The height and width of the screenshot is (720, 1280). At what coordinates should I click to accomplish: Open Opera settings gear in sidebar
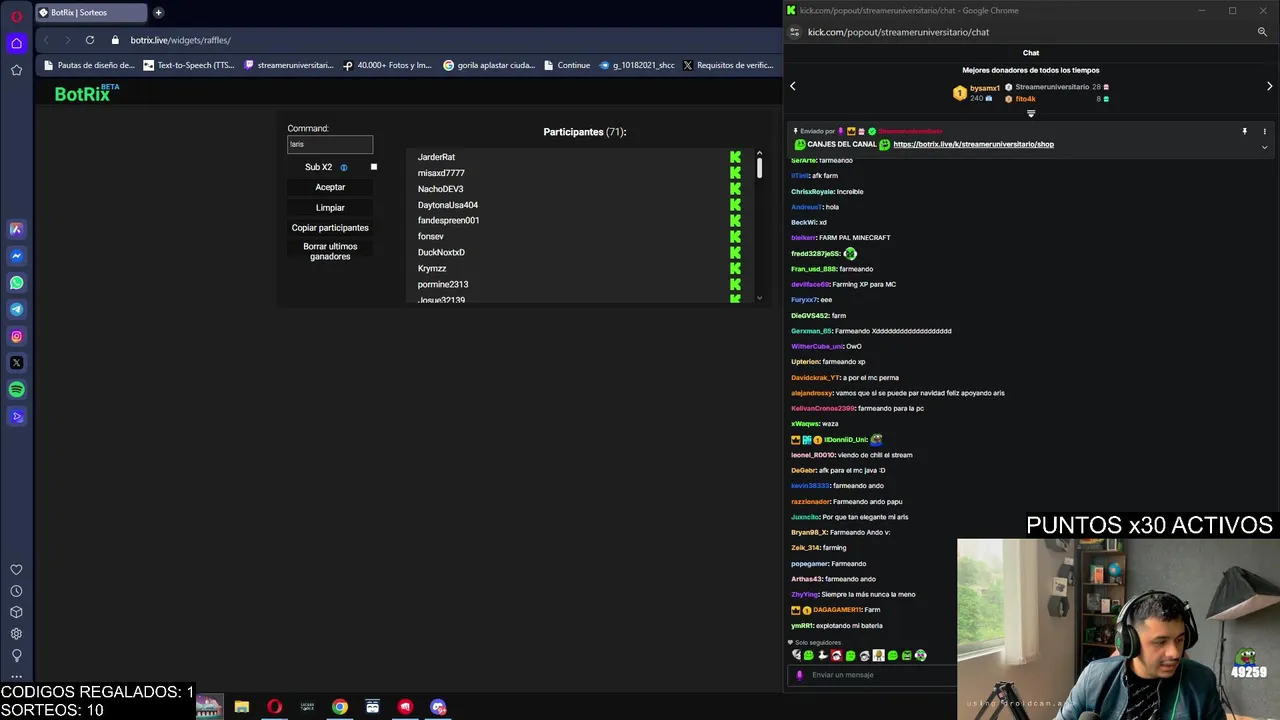16,634
